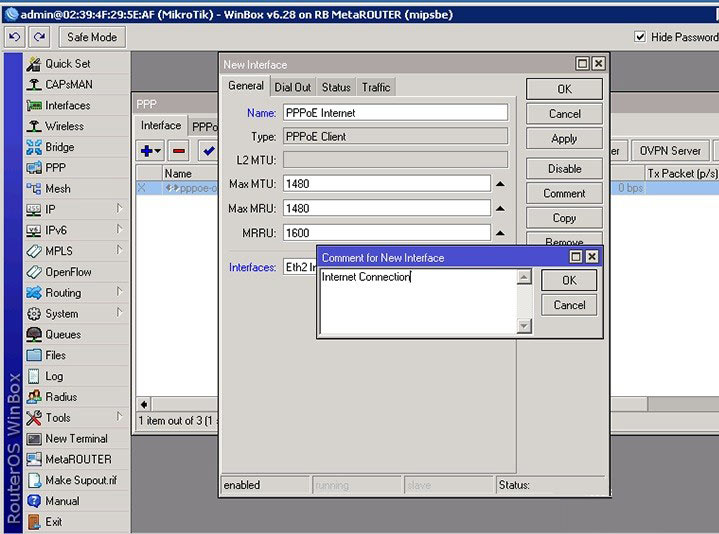This screenshot has height=534, width=719.
Task: Click comment box scroll down arrow
Action: (x=524, y=326)
